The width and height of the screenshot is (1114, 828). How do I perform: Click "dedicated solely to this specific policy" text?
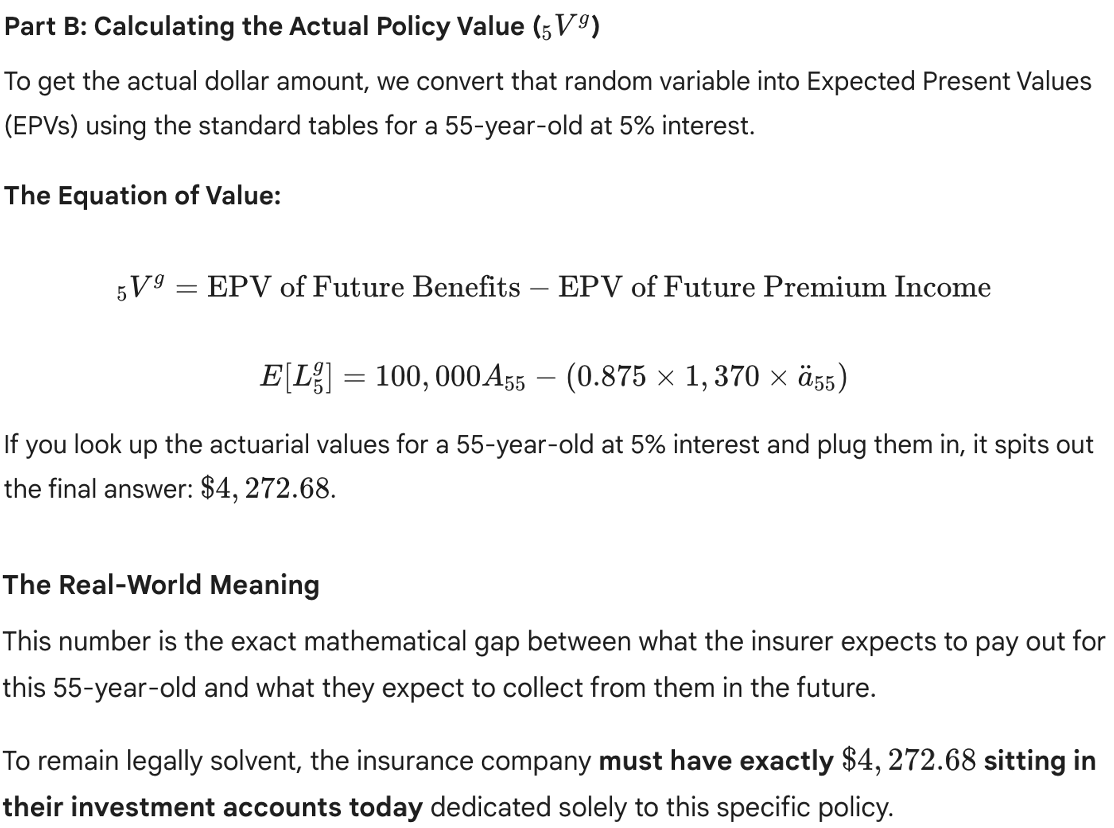point(659,807)
